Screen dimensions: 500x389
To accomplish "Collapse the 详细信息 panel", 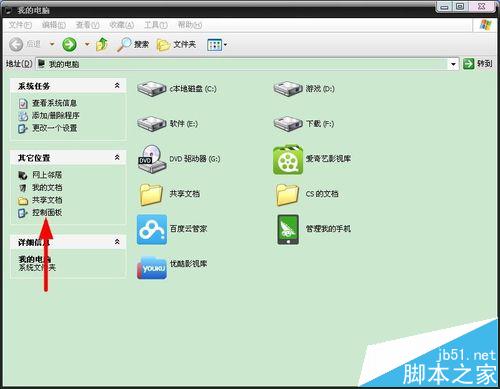I will [117, 242].
